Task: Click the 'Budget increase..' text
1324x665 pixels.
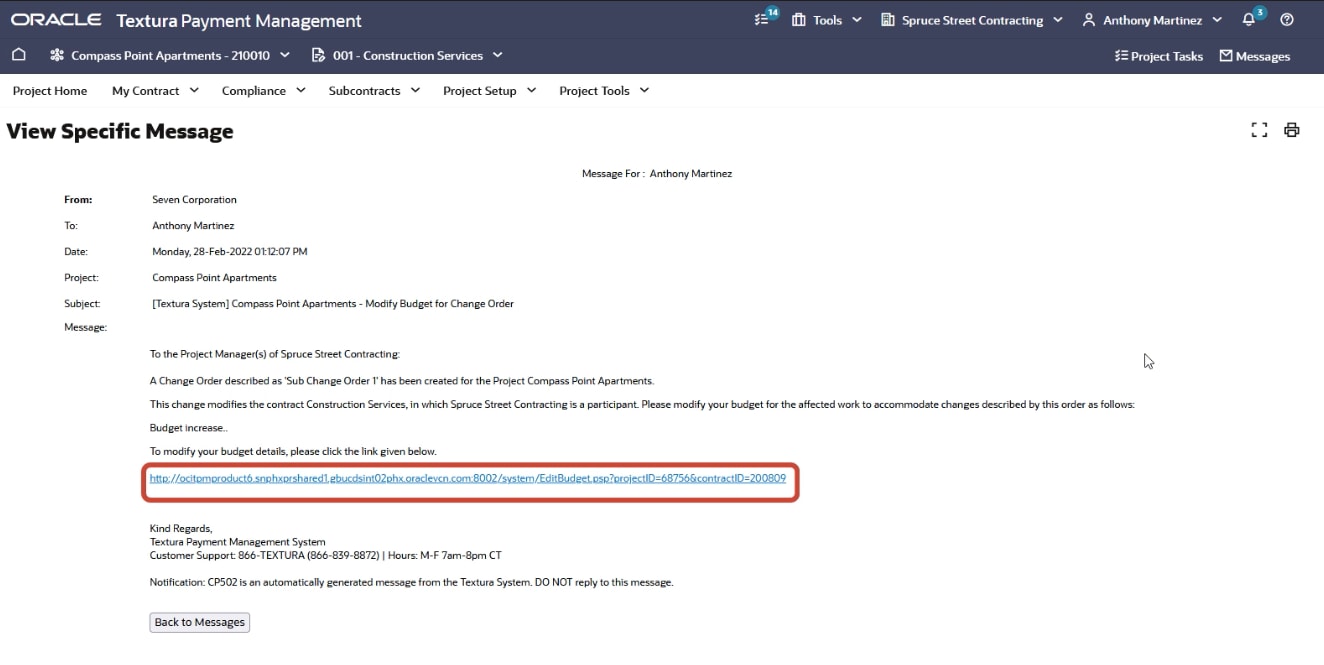Action: point(189,427)
